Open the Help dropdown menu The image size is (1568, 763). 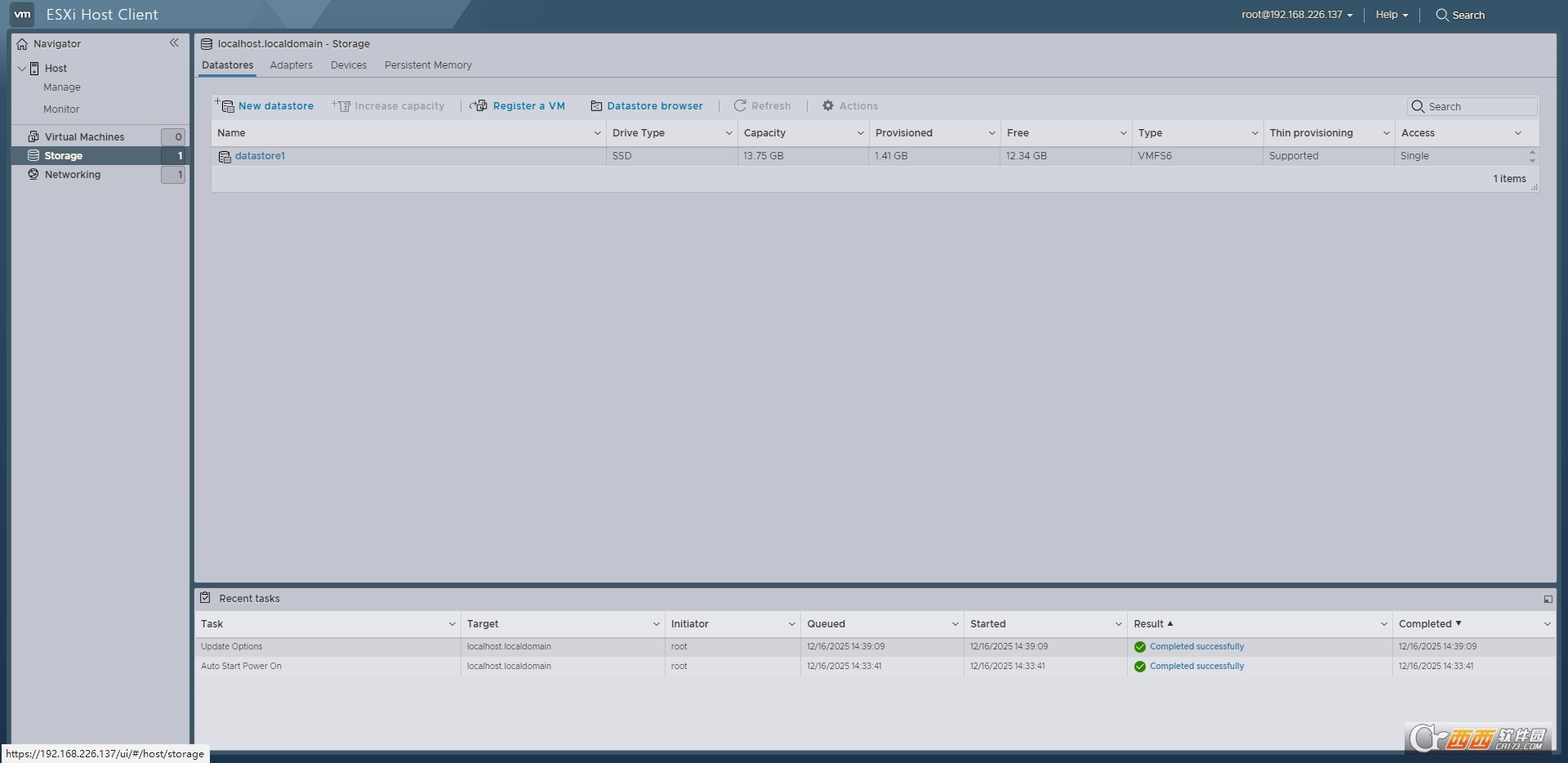tap(1392, 15)
